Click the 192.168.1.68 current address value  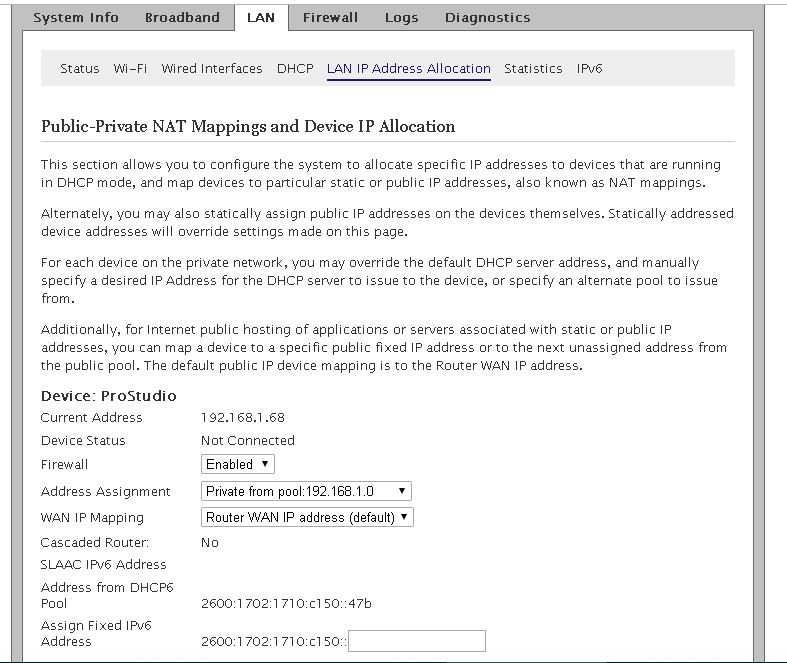click(x=241, y=418)
